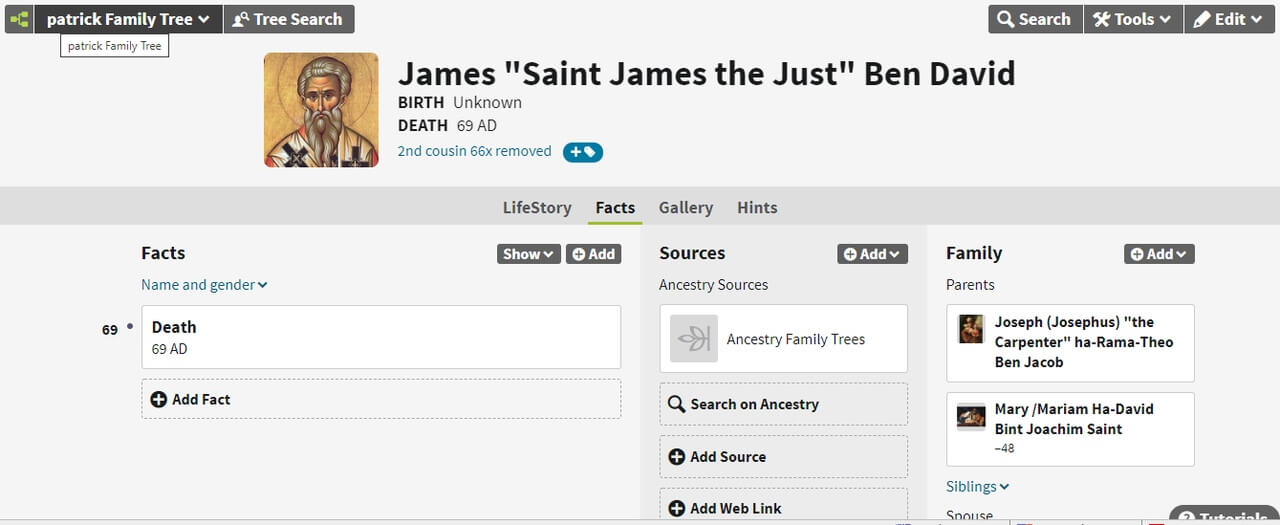Open the patrick Family Tree dropdown
This screenshot has height=525, width=1280.
[x=128, y=19]
